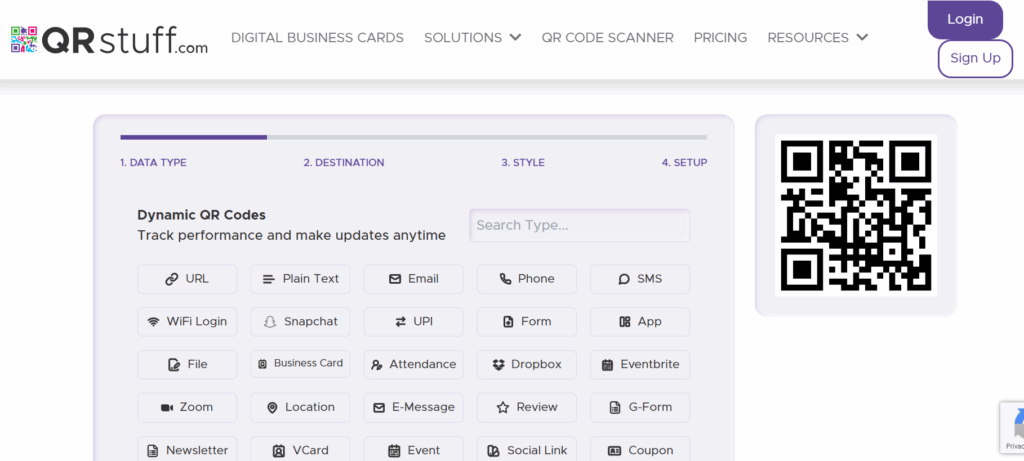Viewport: 1024px width, 461px height.
Task: Expand the Solutions dropdown chevron
Action: [x=515, y=37]
